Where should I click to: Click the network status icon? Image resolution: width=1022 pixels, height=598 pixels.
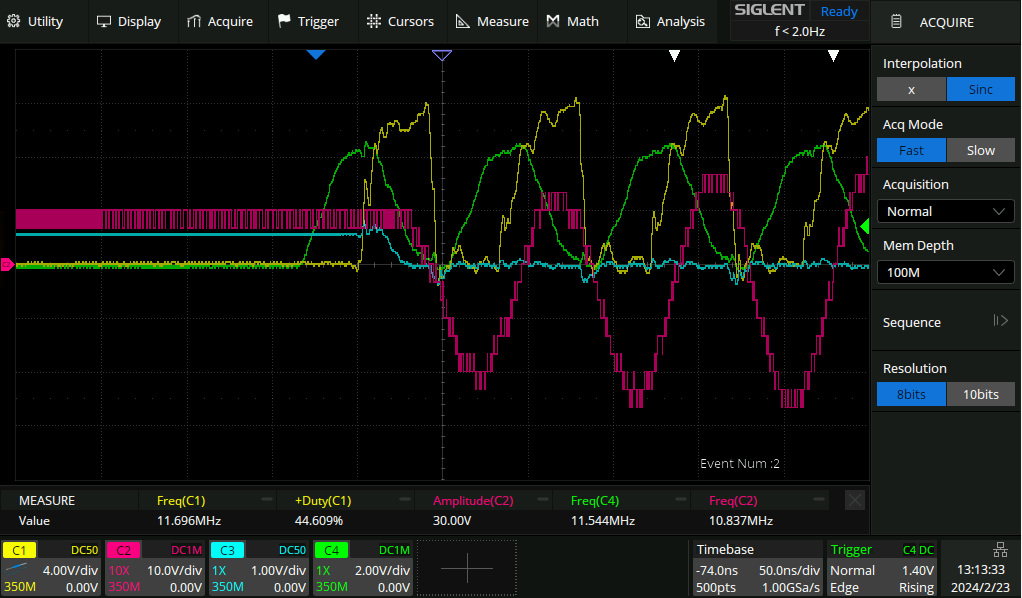coord(1001,549)
